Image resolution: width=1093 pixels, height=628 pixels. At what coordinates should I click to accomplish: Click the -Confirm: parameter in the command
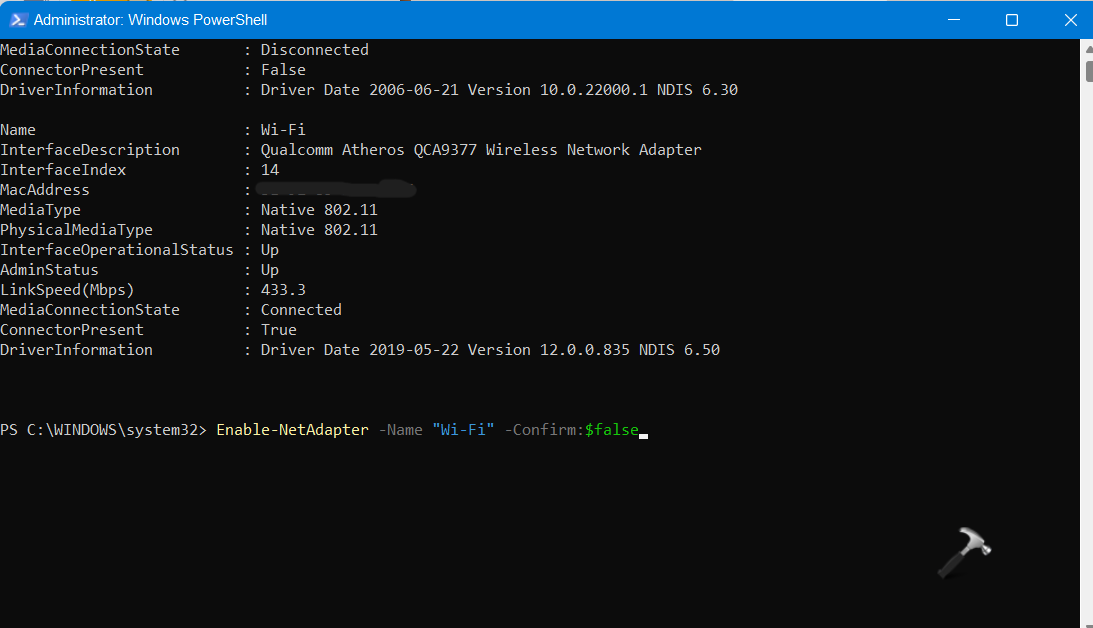click(544, 430)
